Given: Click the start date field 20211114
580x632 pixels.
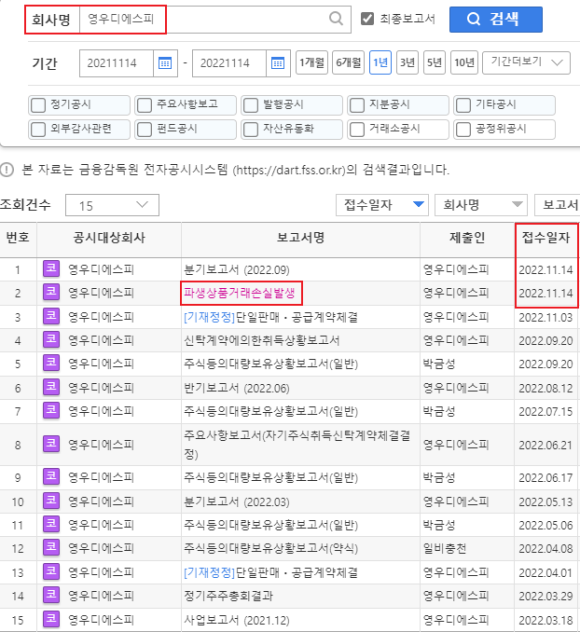Looking at the screenshot, I should [116, 63].
